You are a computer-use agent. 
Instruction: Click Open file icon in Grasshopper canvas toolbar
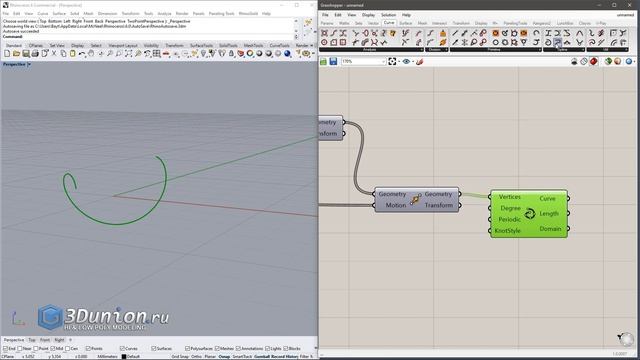pyautogui.click(x=324, y=62)
